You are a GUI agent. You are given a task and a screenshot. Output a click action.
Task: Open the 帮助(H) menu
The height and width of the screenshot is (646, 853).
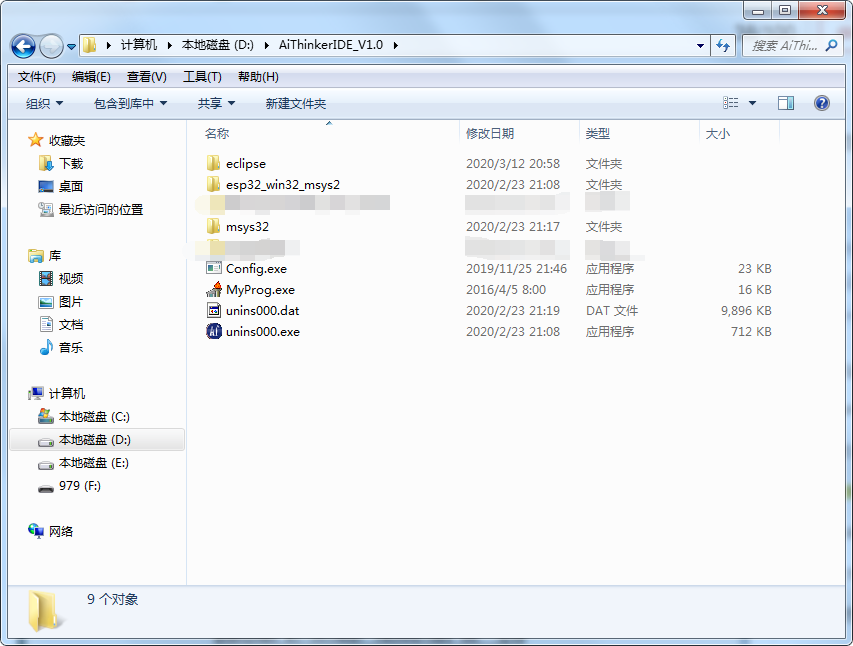click(x=258, y=77)
